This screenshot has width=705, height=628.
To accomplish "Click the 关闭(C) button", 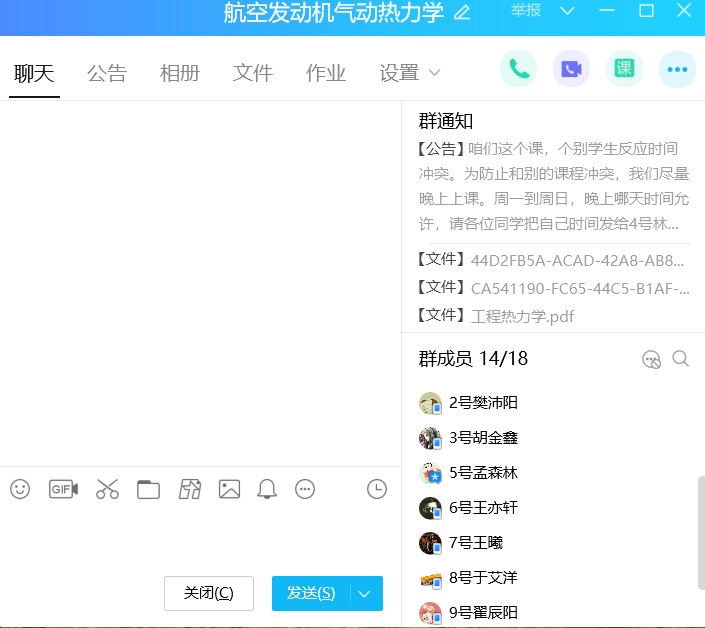I will click(209, 593).
